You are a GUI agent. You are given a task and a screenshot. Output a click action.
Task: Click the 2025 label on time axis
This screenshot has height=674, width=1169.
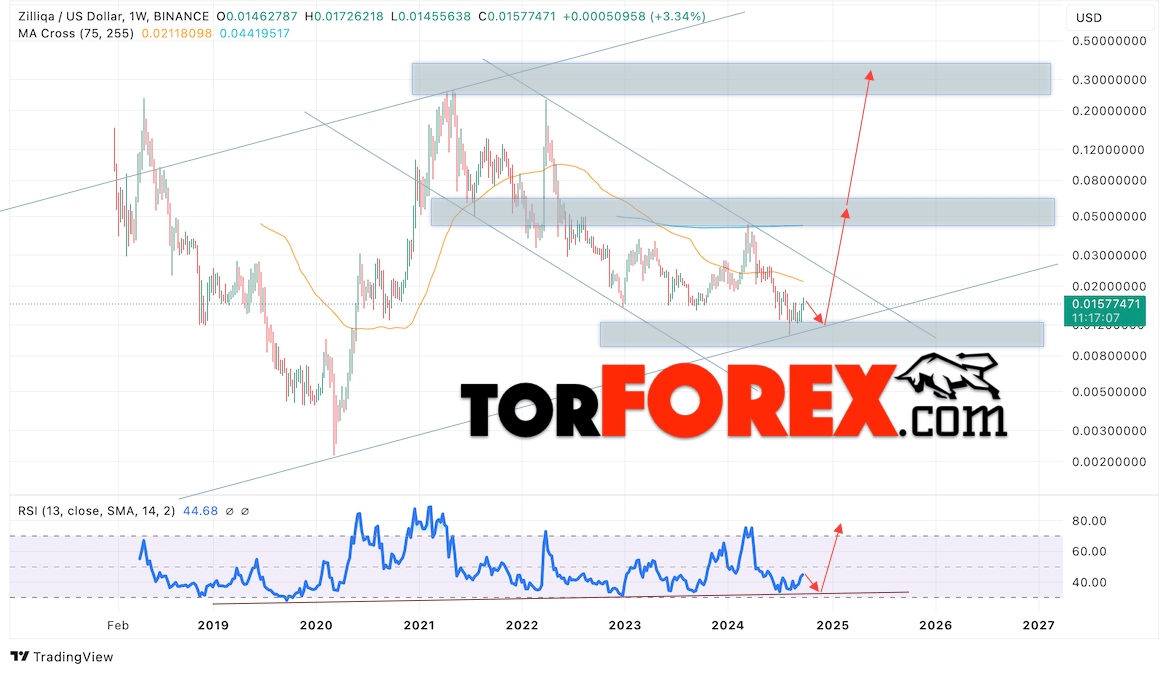tap(833, 626)
